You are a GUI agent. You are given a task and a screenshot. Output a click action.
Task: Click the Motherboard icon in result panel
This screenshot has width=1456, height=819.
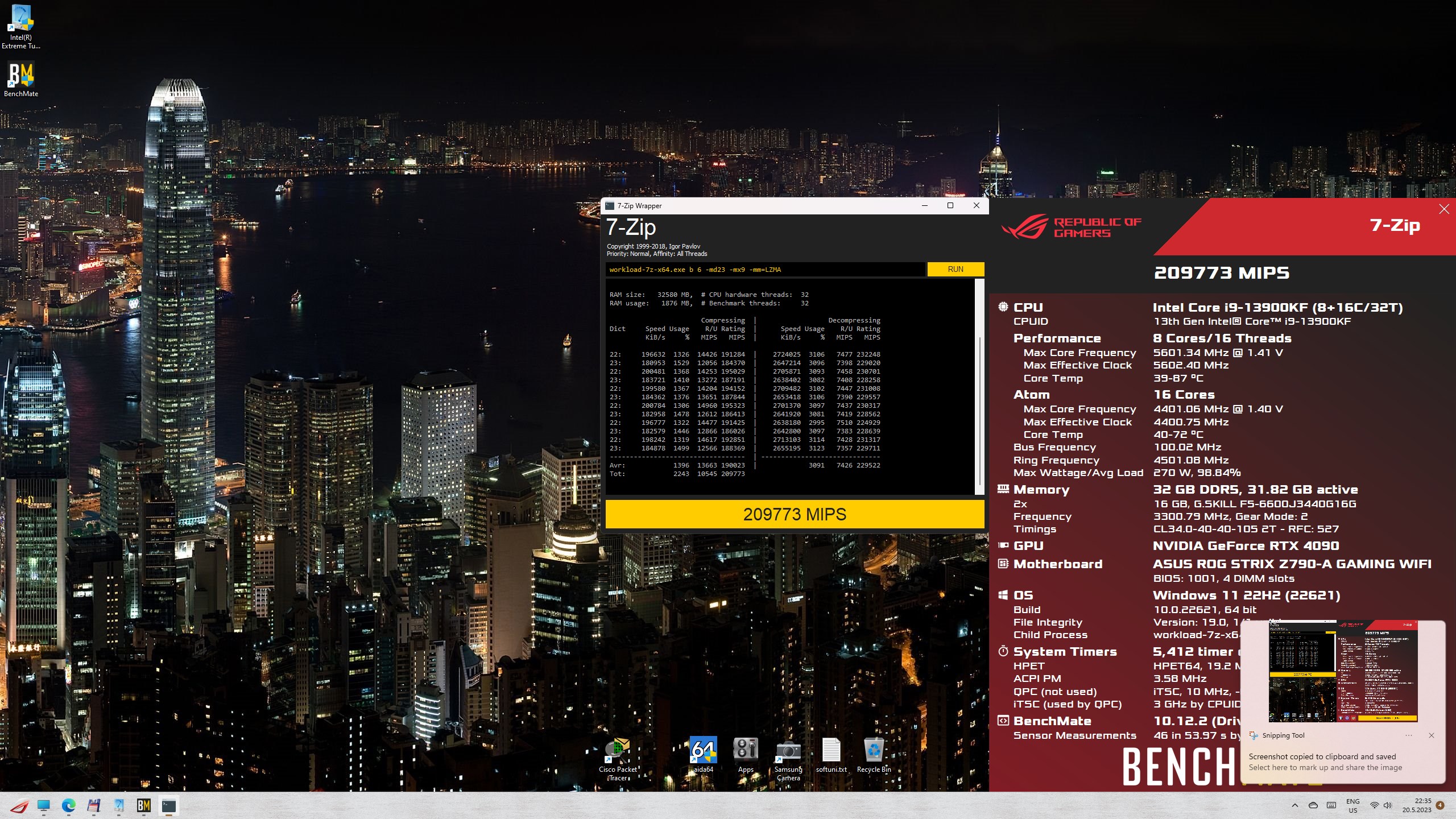(x=1003, y=564)
